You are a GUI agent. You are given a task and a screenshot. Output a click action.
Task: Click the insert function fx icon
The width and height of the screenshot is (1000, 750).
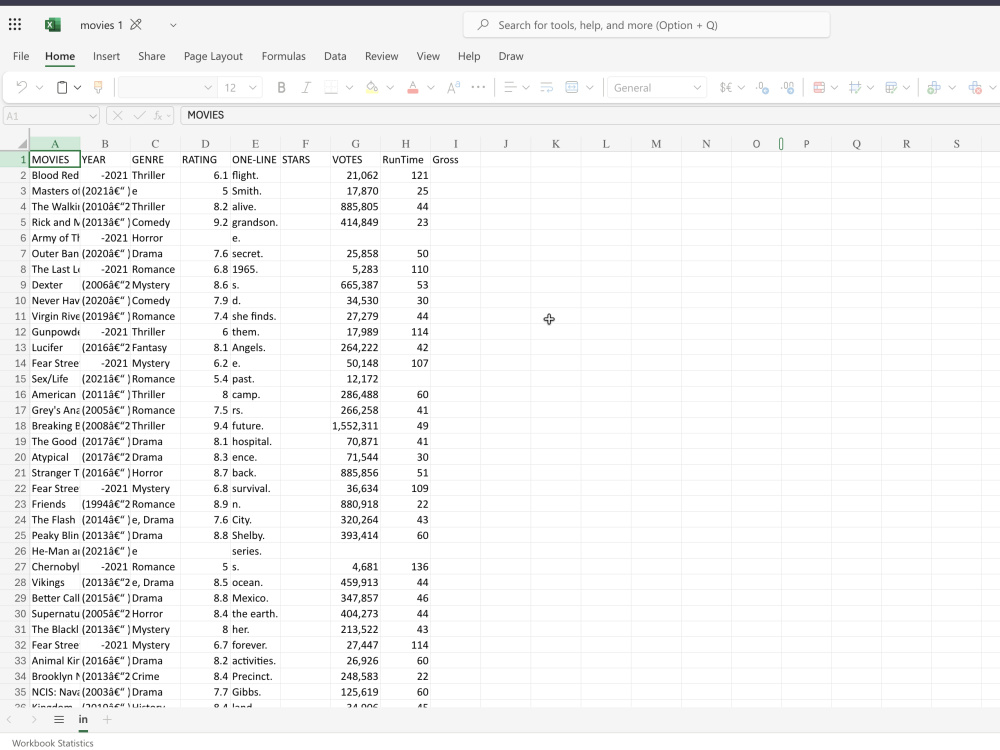158,115
